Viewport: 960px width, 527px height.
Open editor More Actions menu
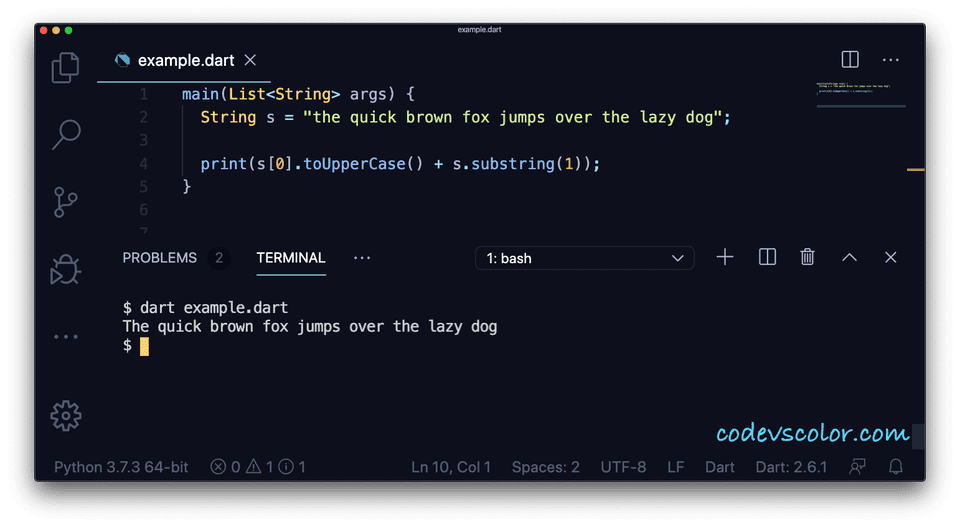click(891, 60)
